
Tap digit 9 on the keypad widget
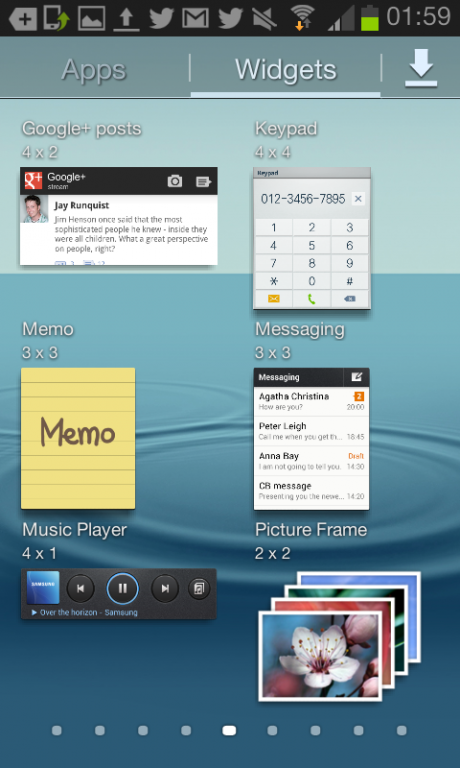click(350, 263)
